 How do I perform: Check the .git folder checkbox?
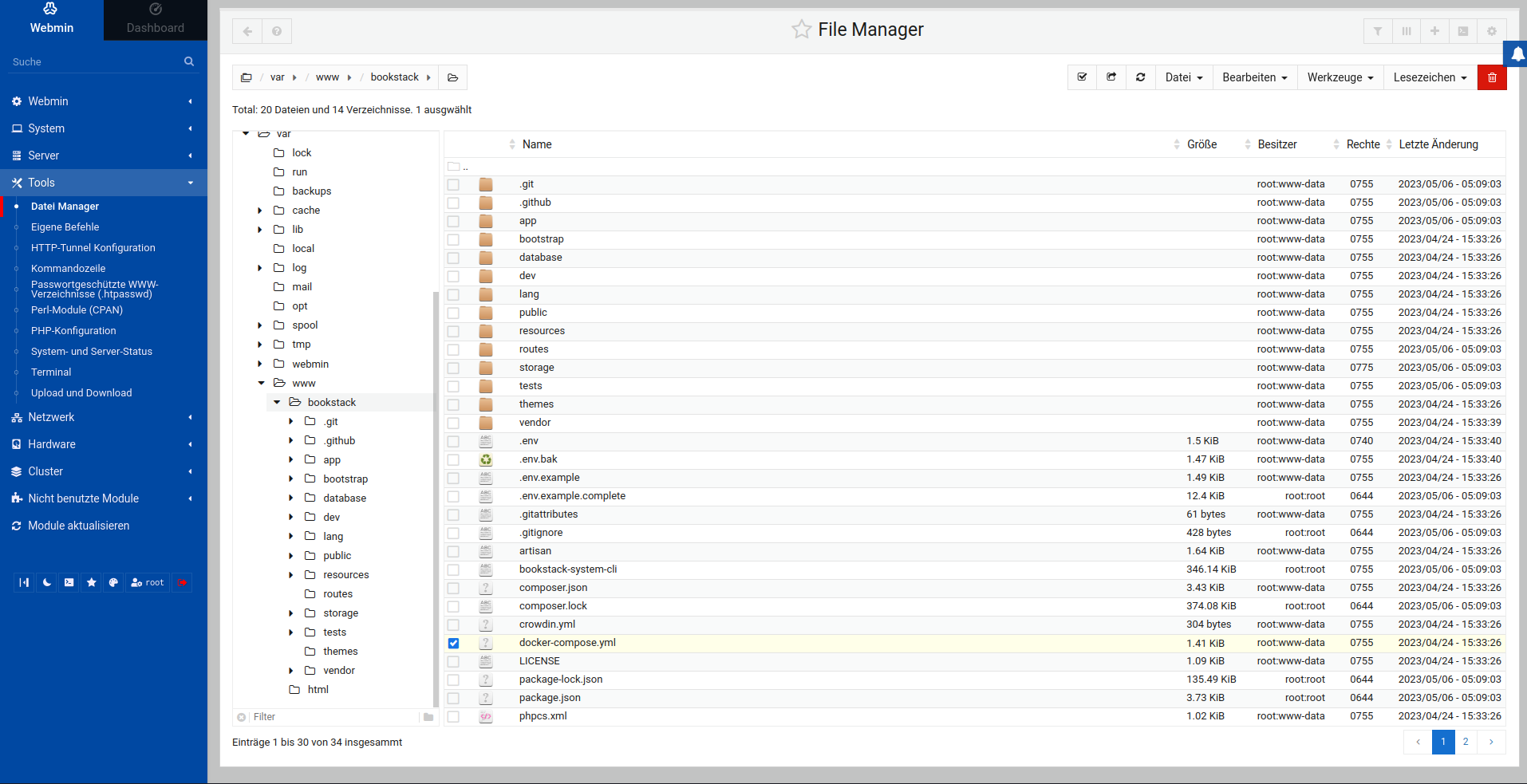pyautogui.click(x=453, y=184)
